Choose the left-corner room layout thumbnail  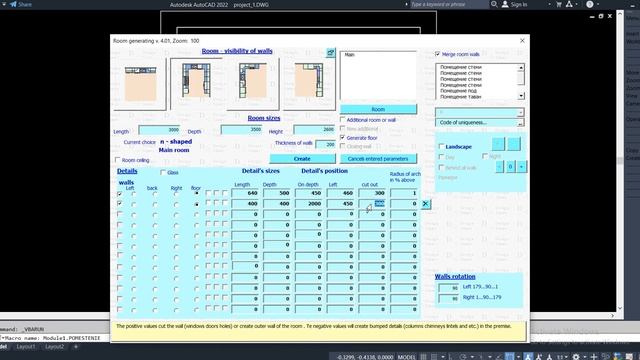click(x=253, y=84)
